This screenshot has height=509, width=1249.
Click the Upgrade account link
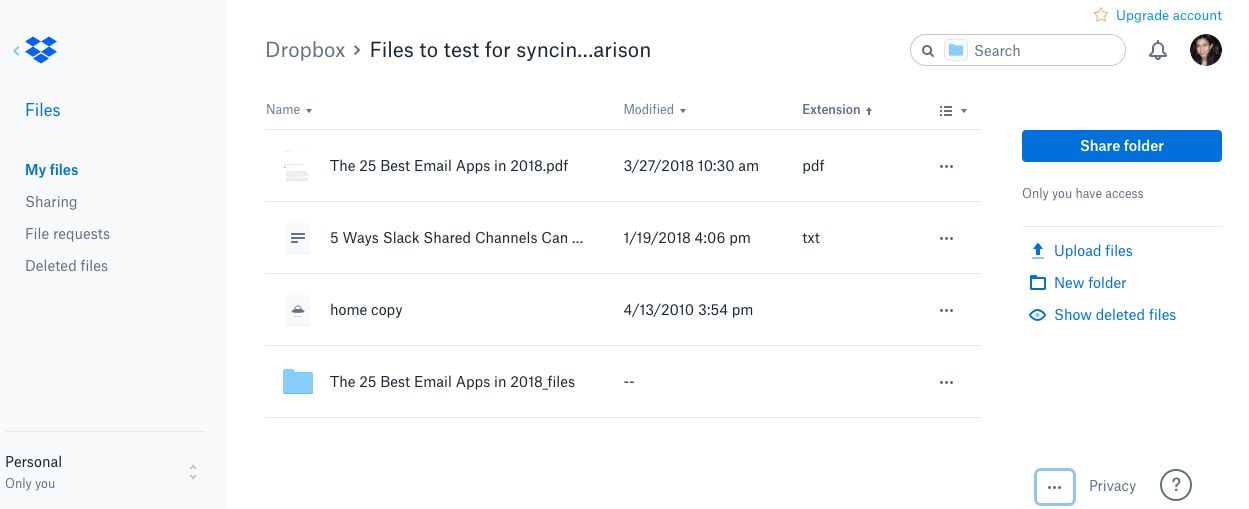tap(1168, 16)
